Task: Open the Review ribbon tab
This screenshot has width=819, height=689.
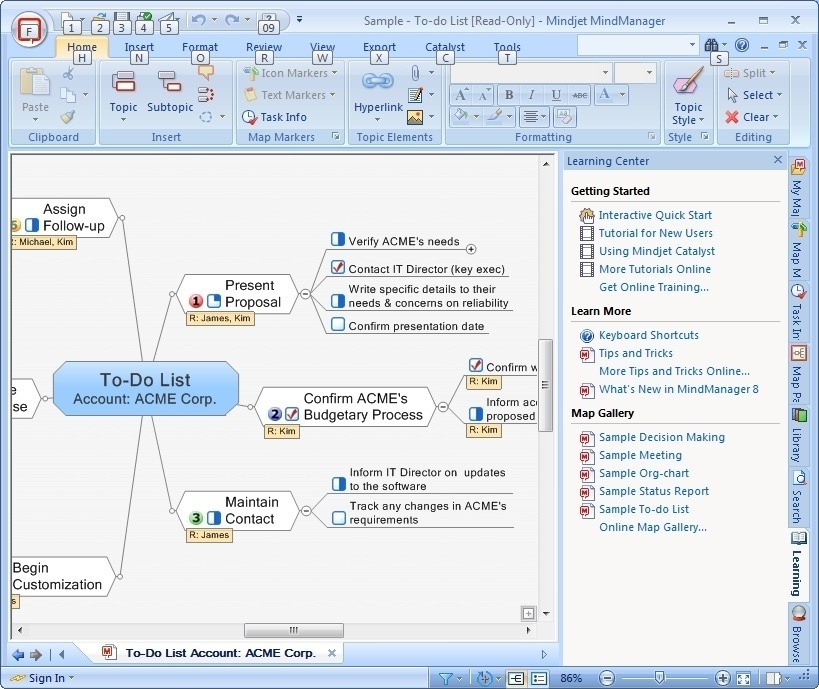Action: [264, 47]
